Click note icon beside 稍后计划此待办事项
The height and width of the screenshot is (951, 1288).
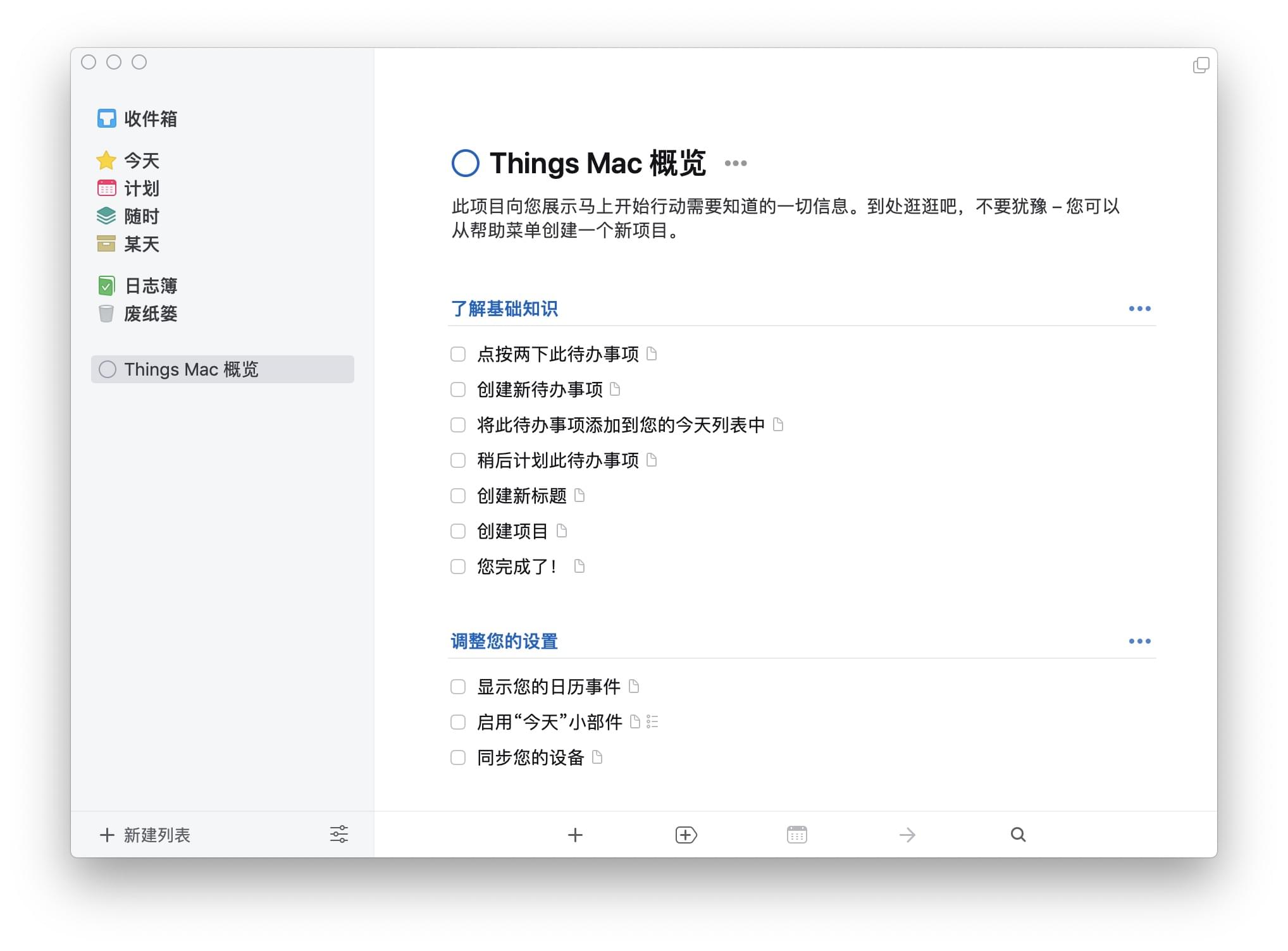[x=652, y=460]
